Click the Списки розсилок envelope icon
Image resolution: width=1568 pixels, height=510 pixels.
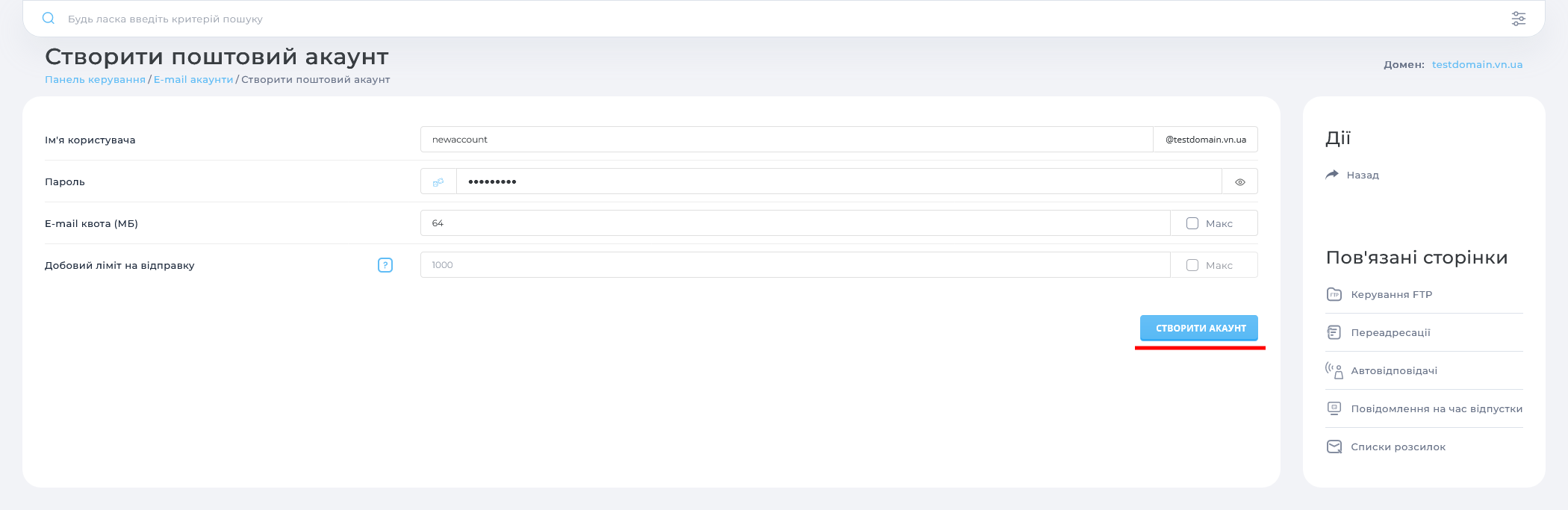click(1334, 447)
